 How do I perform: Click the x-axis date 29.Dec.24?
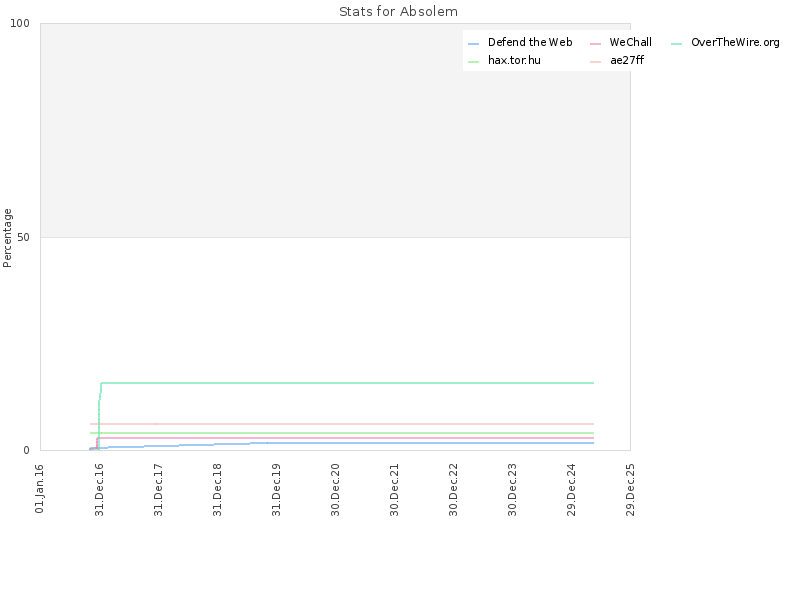click(x=571, y=490)
